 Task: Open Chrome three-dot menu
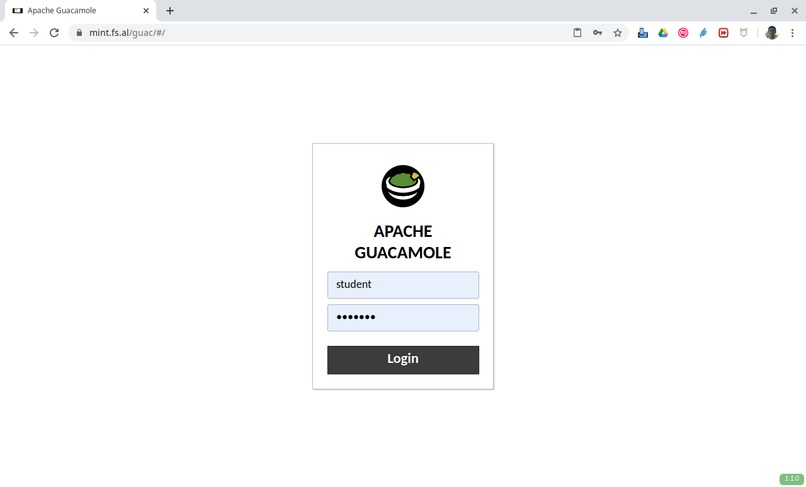coord(792,33)
